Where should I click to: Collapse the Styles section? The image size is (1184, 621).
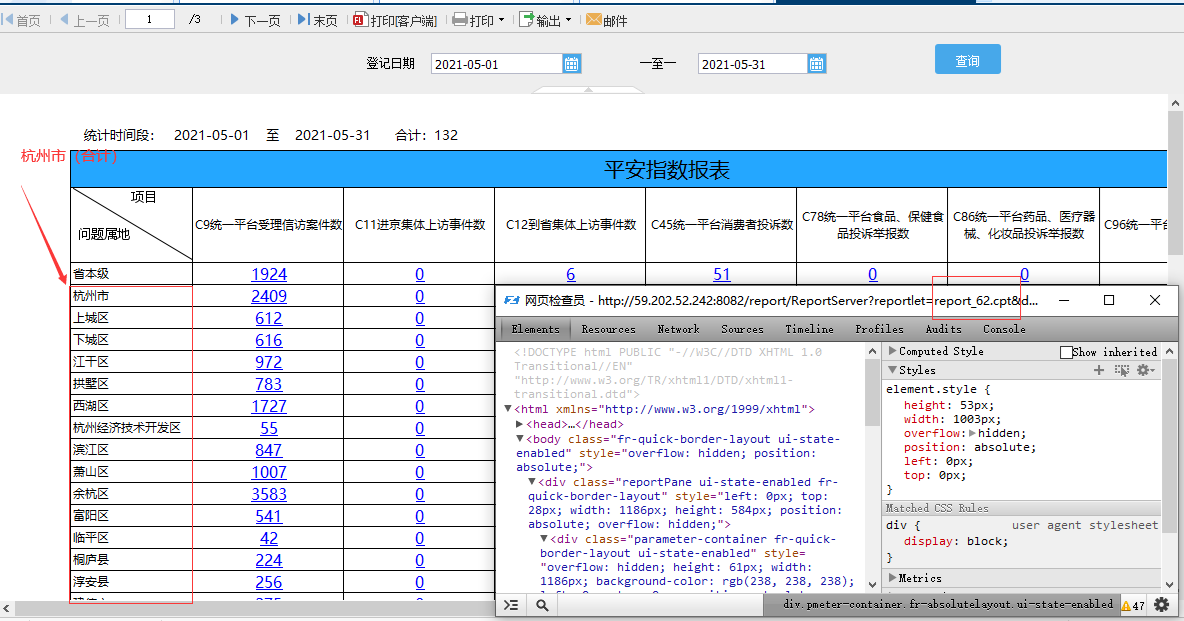point(893,370)
